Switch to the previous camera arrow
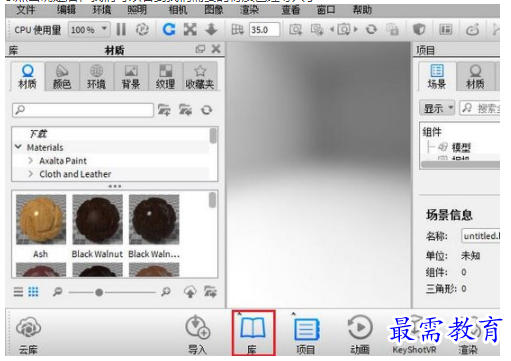511x361 pixels. 332,30
